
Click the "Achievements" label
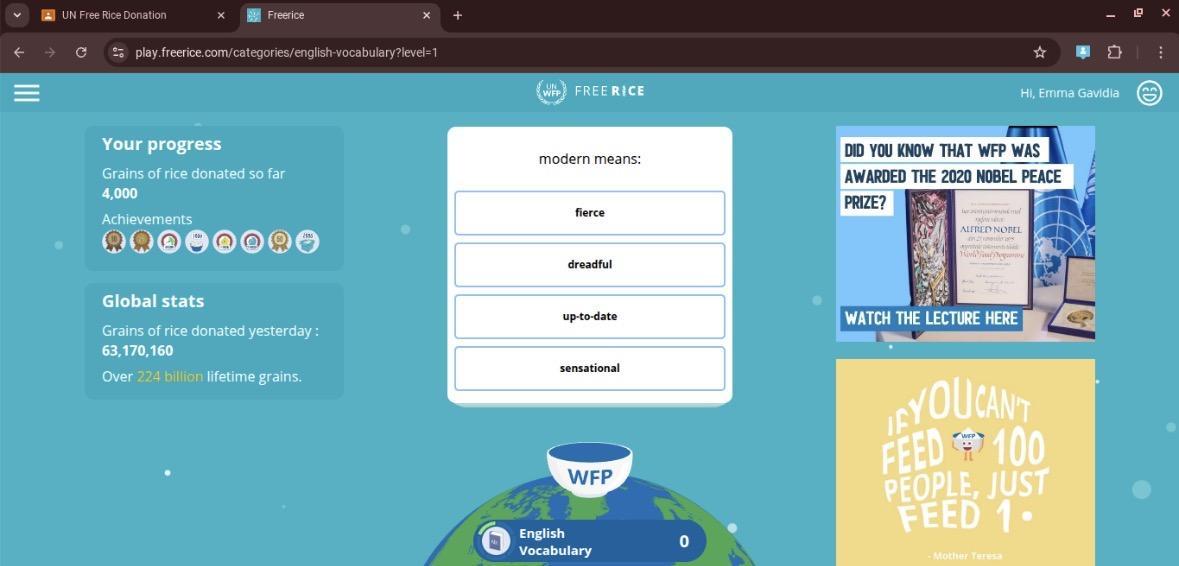tap(147, 219)
